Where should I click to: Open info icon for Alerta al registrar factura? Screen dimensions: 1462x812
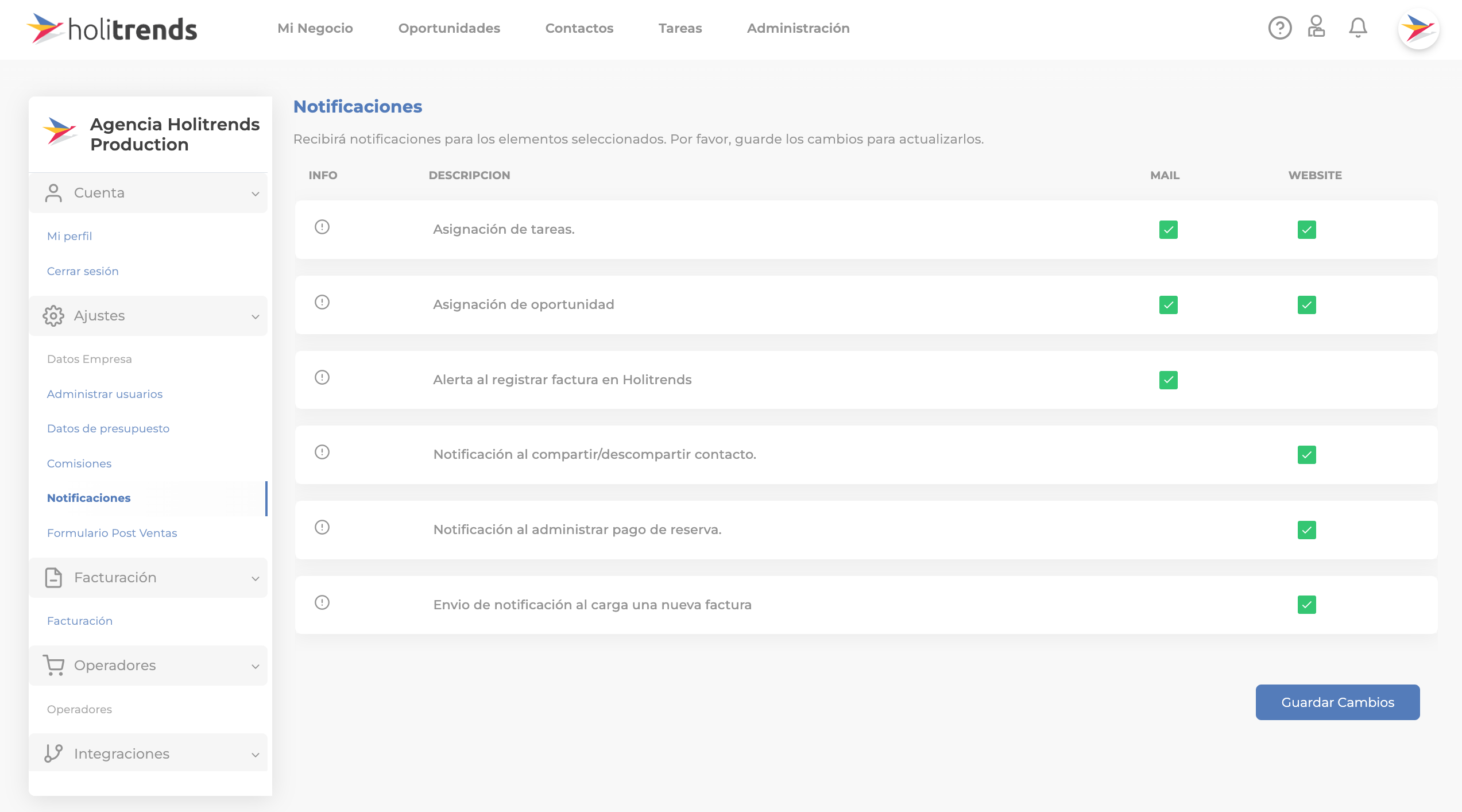coord(322,377)
